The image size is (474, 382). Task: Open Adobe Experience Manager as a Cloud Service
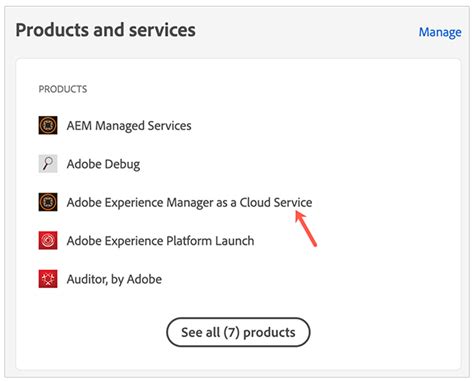coord(189,203)
